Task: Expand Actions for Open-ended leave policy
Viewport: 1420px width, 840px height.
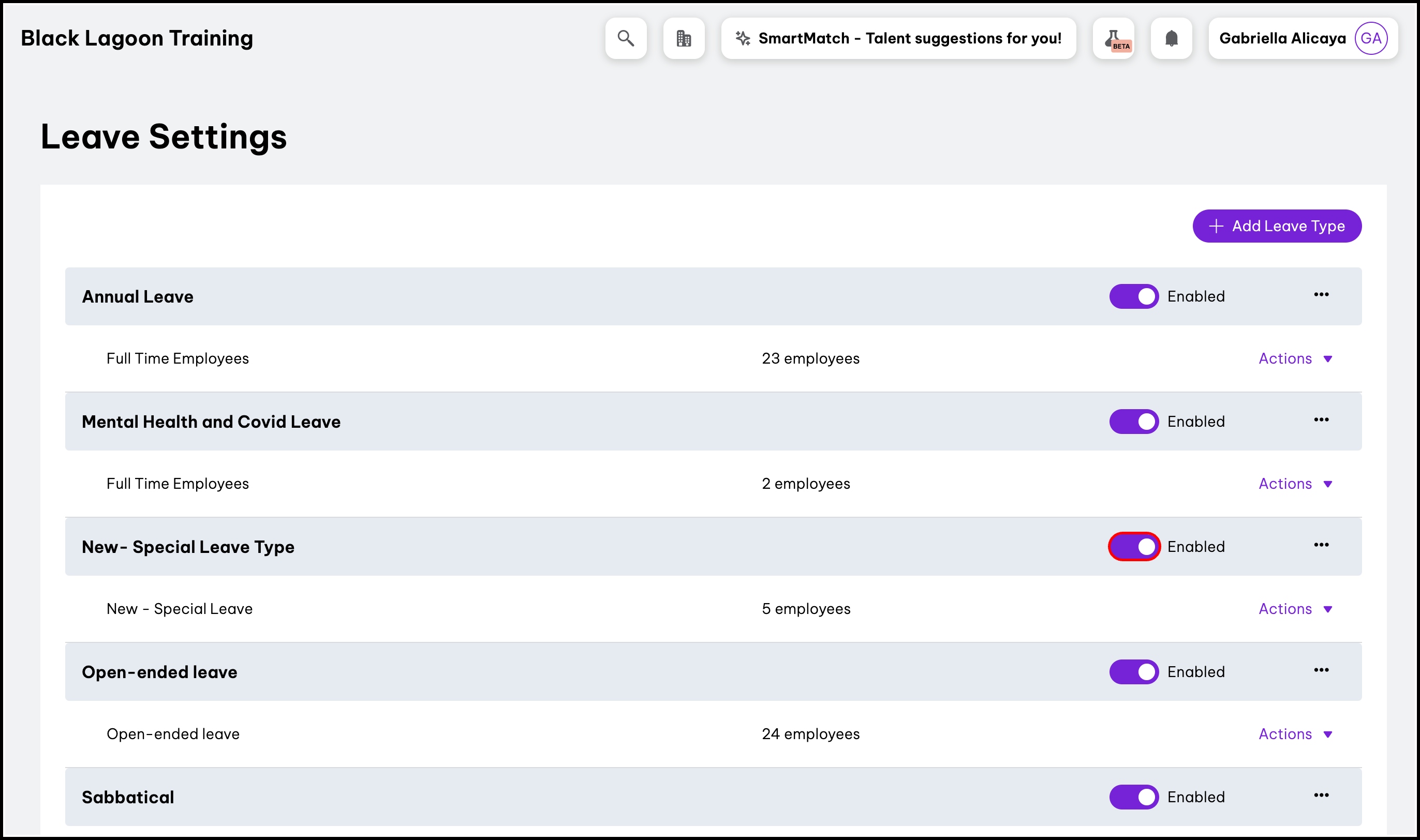Action: 1294,734
